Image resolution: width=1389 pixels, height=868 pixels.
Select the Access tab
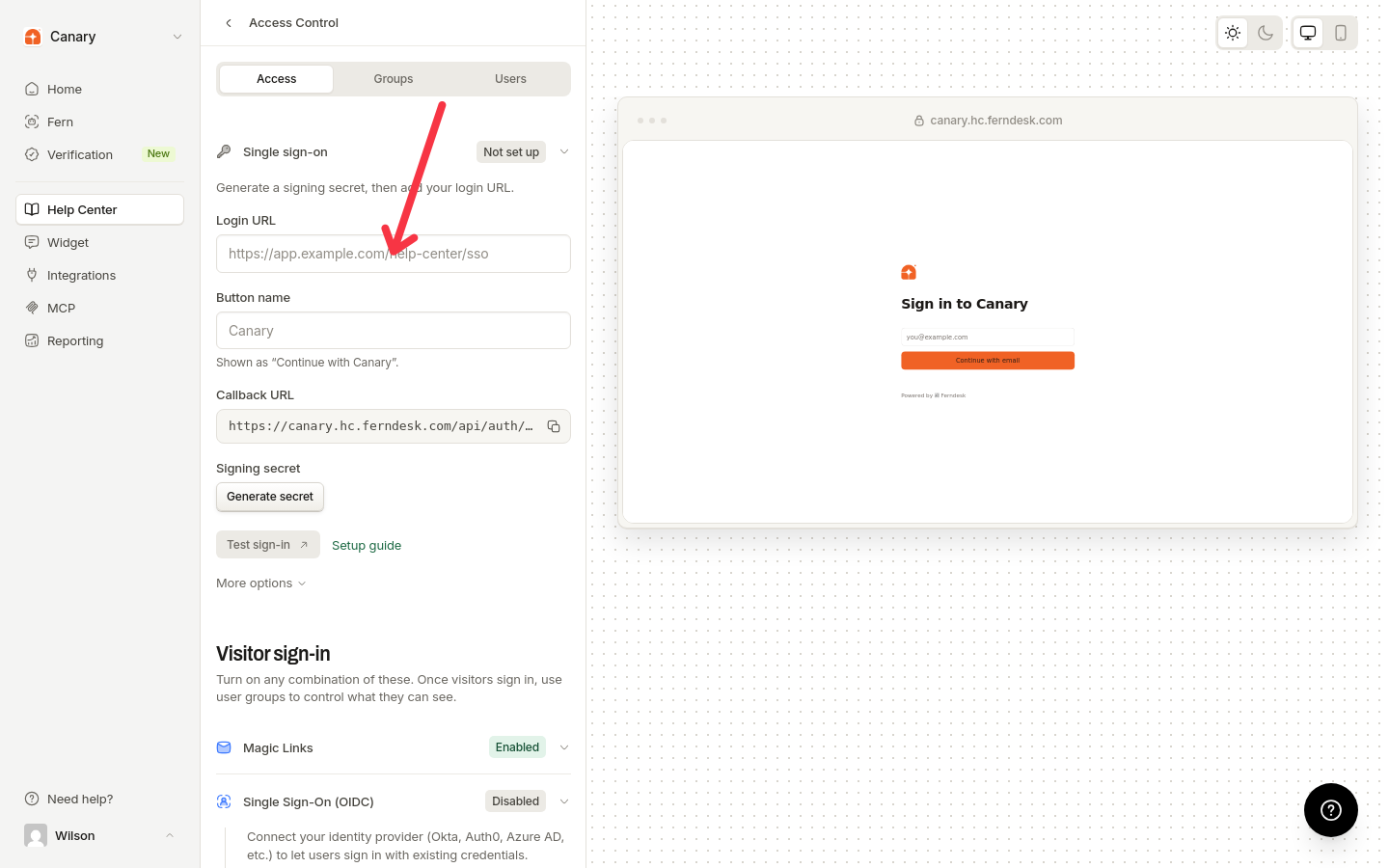pos(277,79)
